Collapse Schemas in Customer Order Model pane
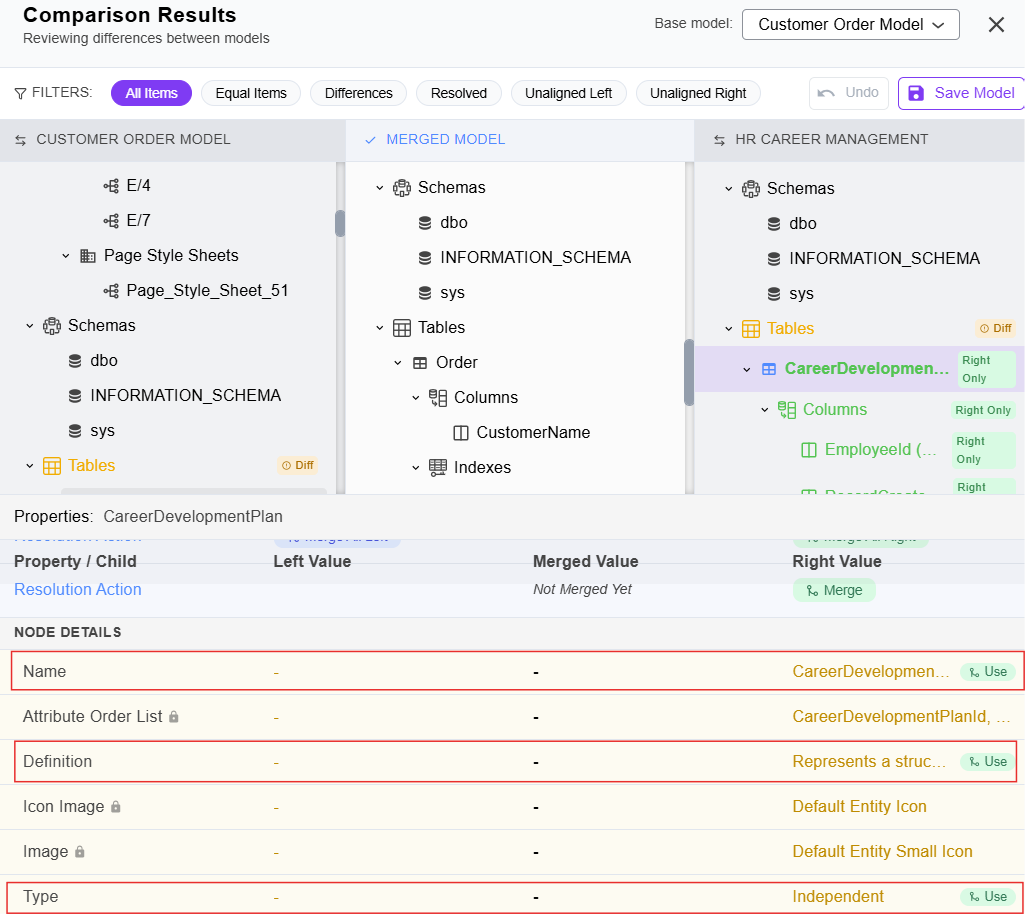The image size is (1025, 915). point(29,325)
